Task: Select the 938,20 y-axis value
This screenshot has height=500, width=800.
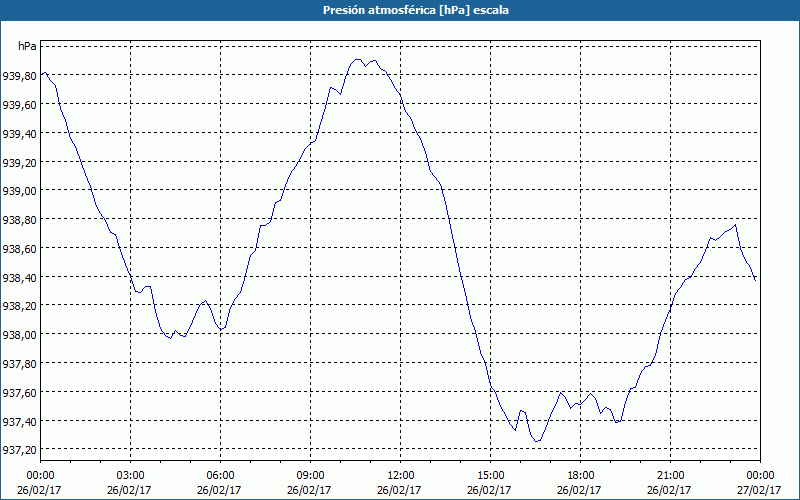Action: (x=19, y=306)
